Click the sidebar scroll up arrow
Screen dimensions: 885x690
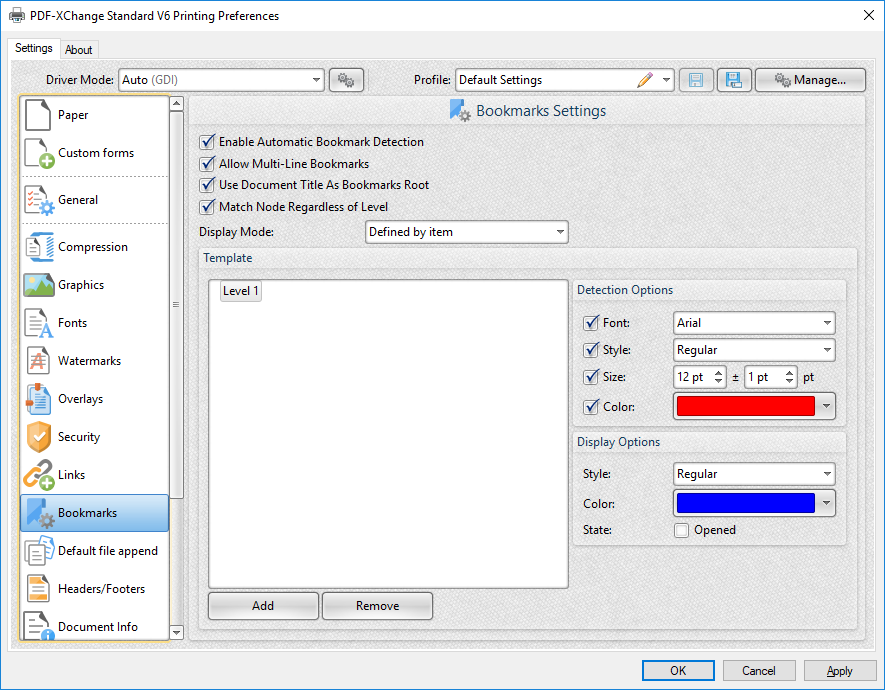tap(177, 104)
